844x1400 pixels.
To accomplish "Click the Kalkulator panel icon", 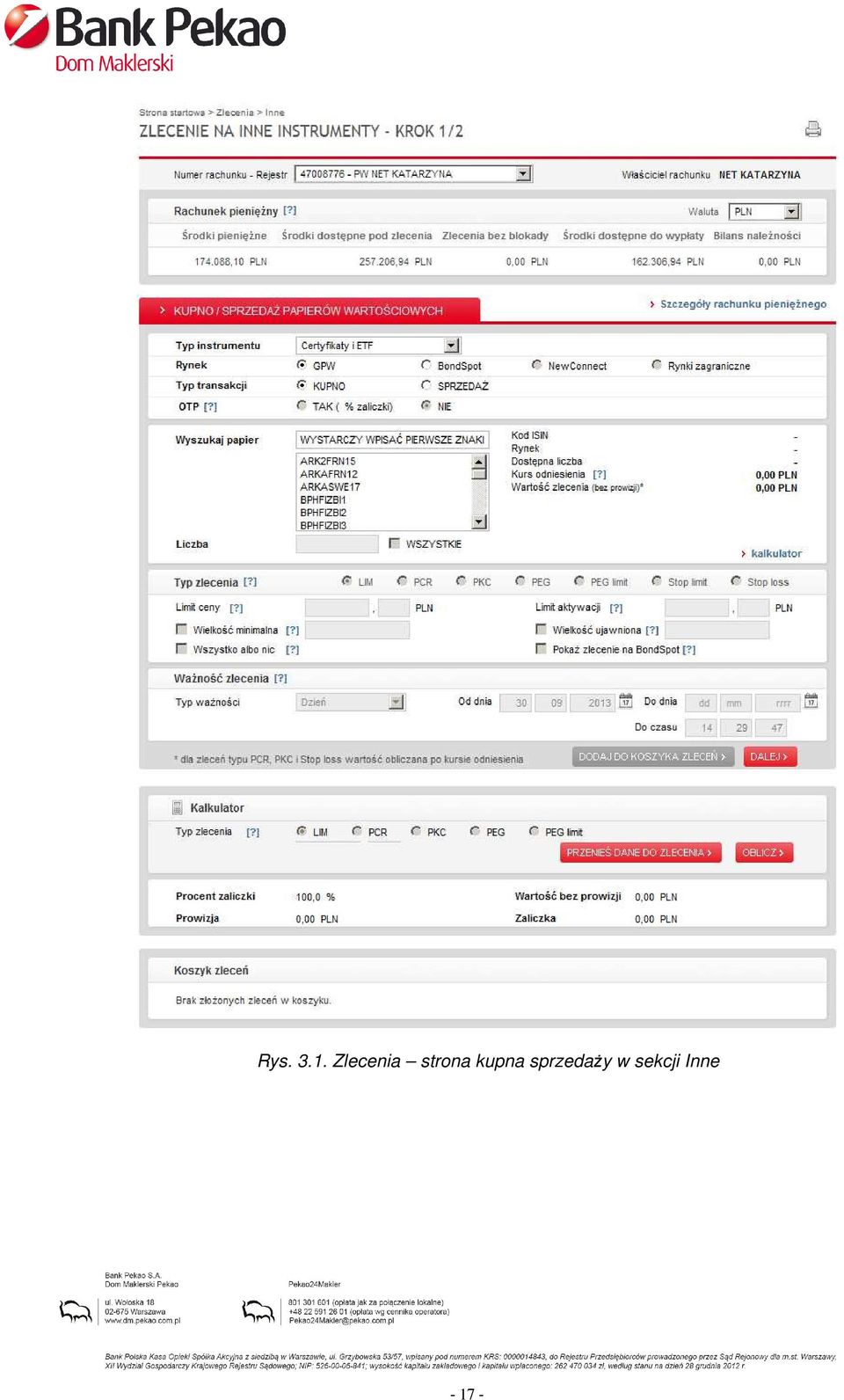I will 178,807.
